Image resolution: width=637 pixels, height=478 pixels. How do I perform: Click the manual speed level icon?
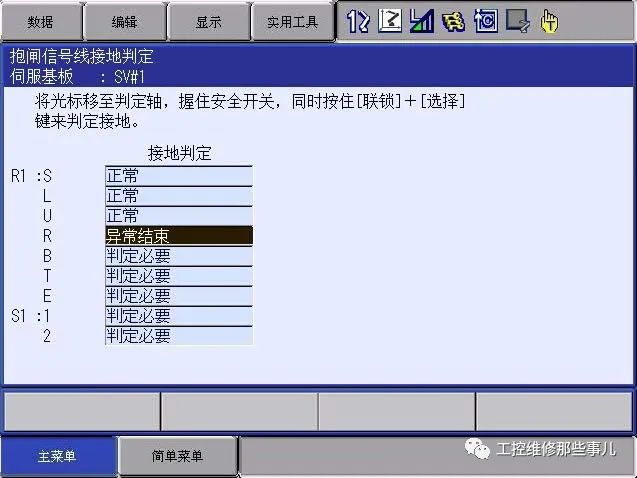click(x=421, y=21)
